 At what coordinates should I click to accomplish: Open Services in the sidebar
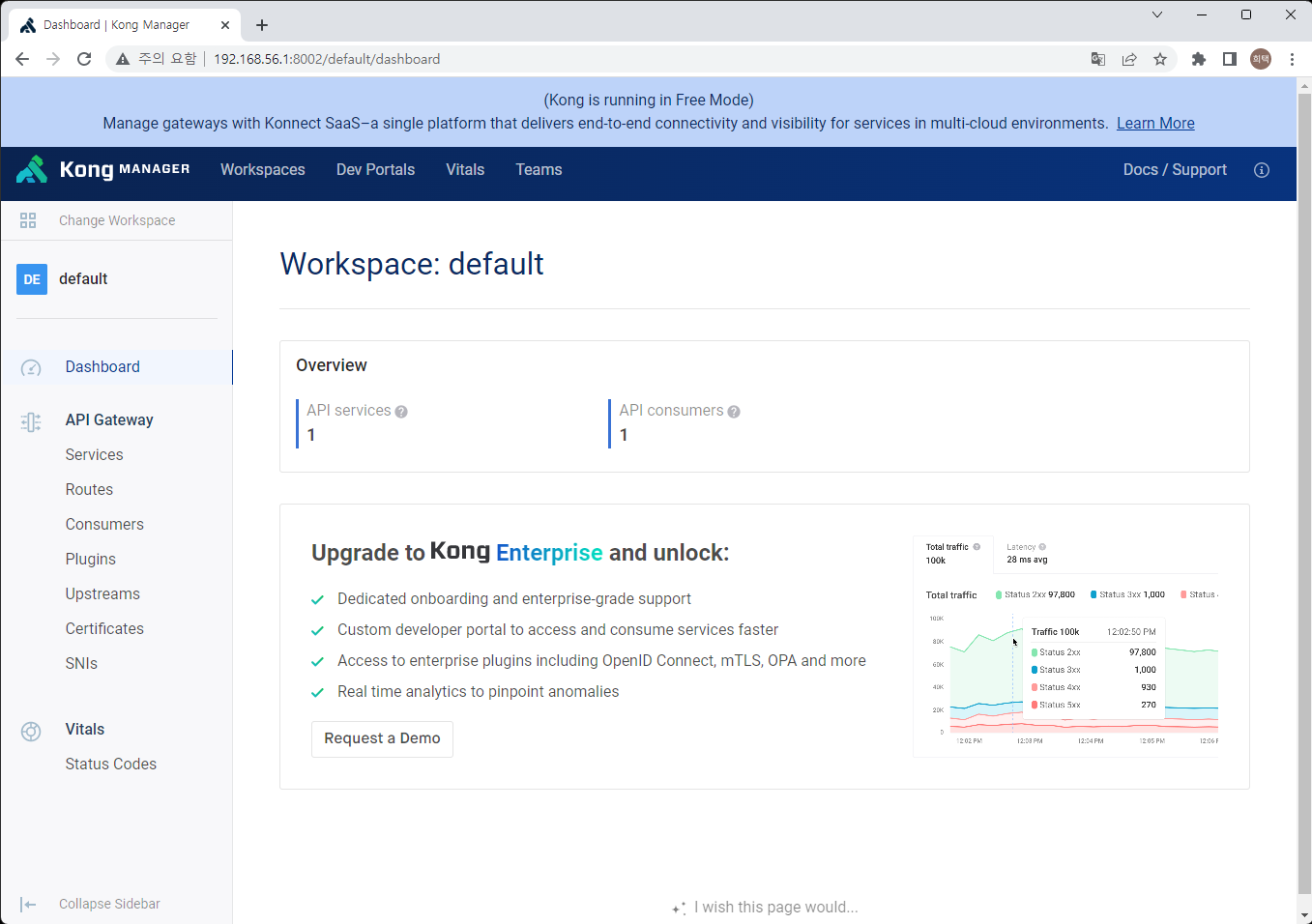click(x=94, y=454)
